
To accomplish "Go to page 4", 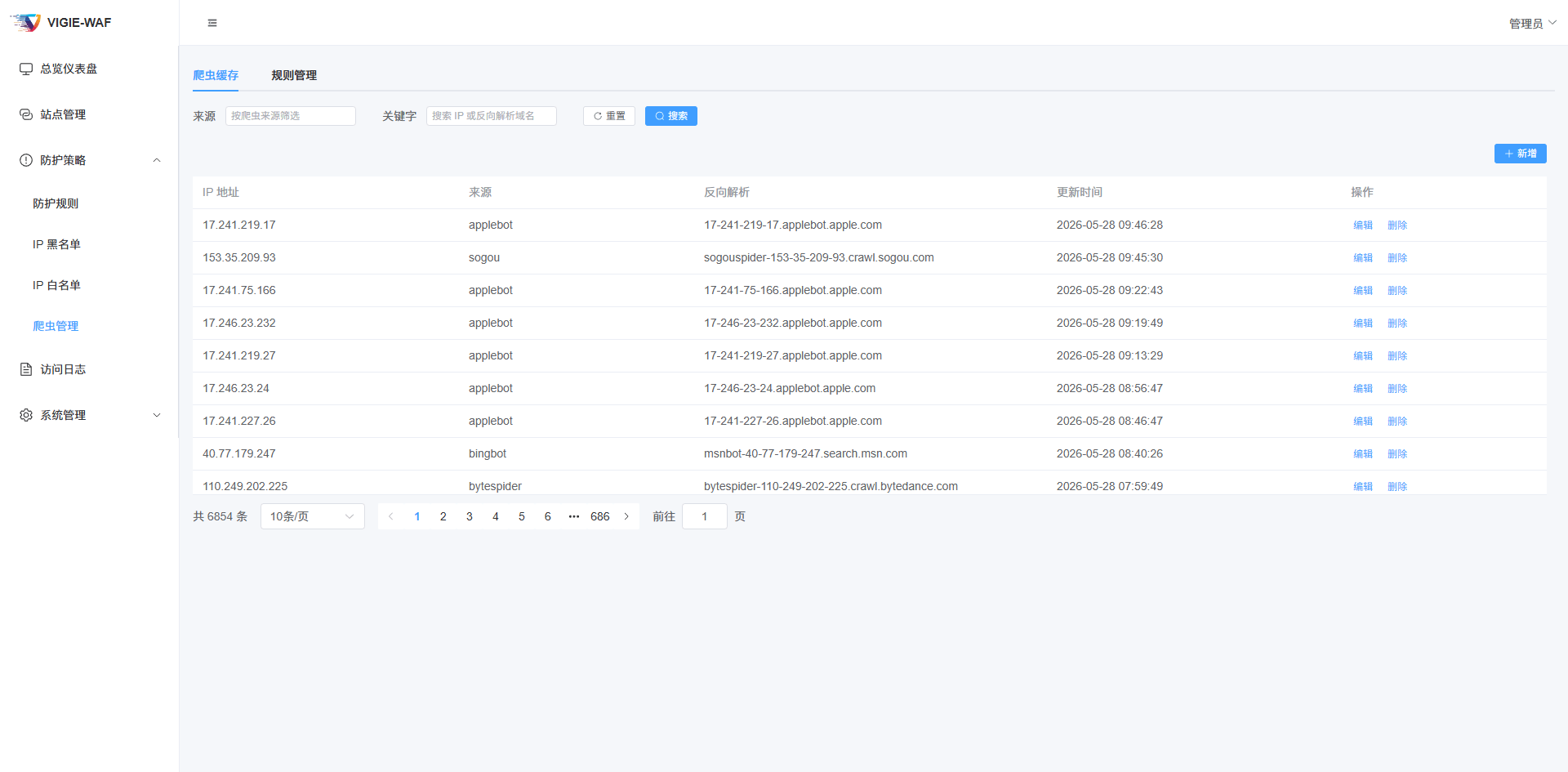I will click(x=496, y=516).
